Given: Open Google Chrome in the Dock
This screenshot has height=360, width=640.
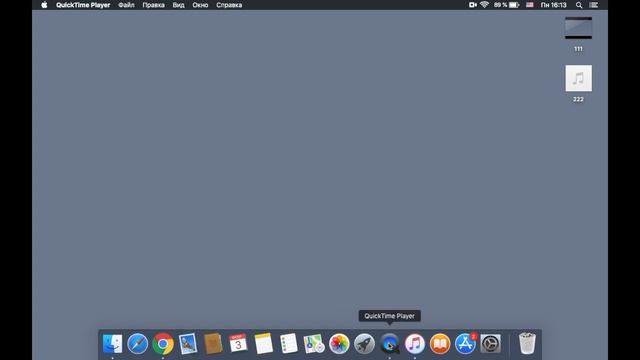Looking at the screenshot, I should pos(163,344).
